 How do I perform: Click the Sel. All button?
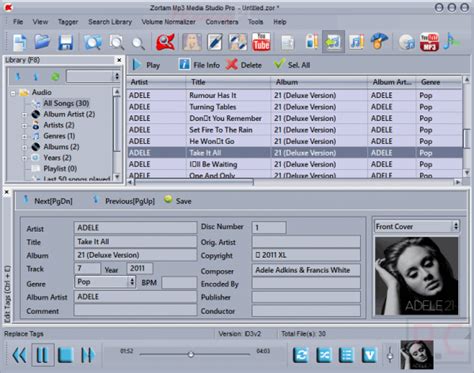click(292, 65)
